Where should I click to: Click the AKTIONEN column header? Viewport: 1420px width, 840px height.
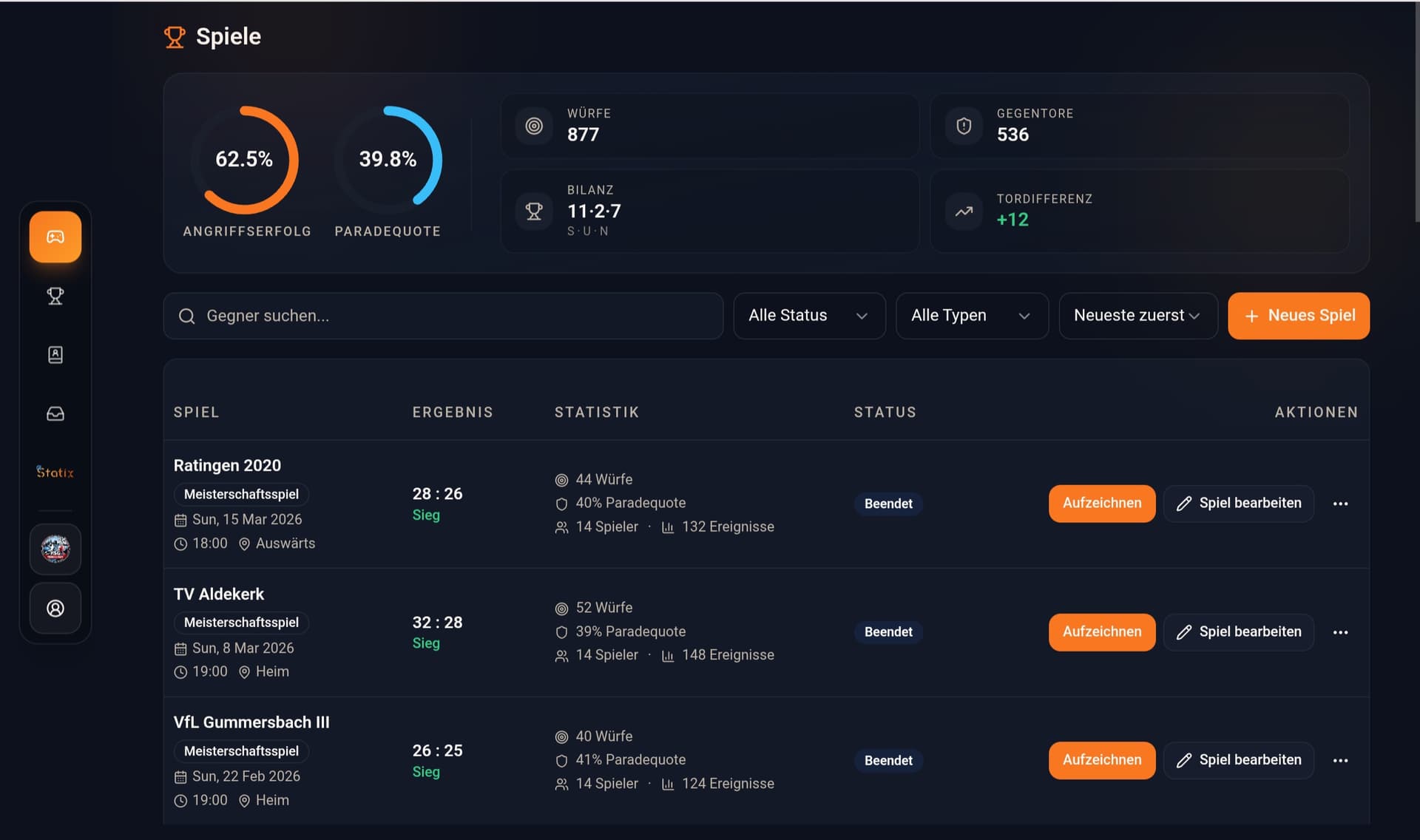1316,413
